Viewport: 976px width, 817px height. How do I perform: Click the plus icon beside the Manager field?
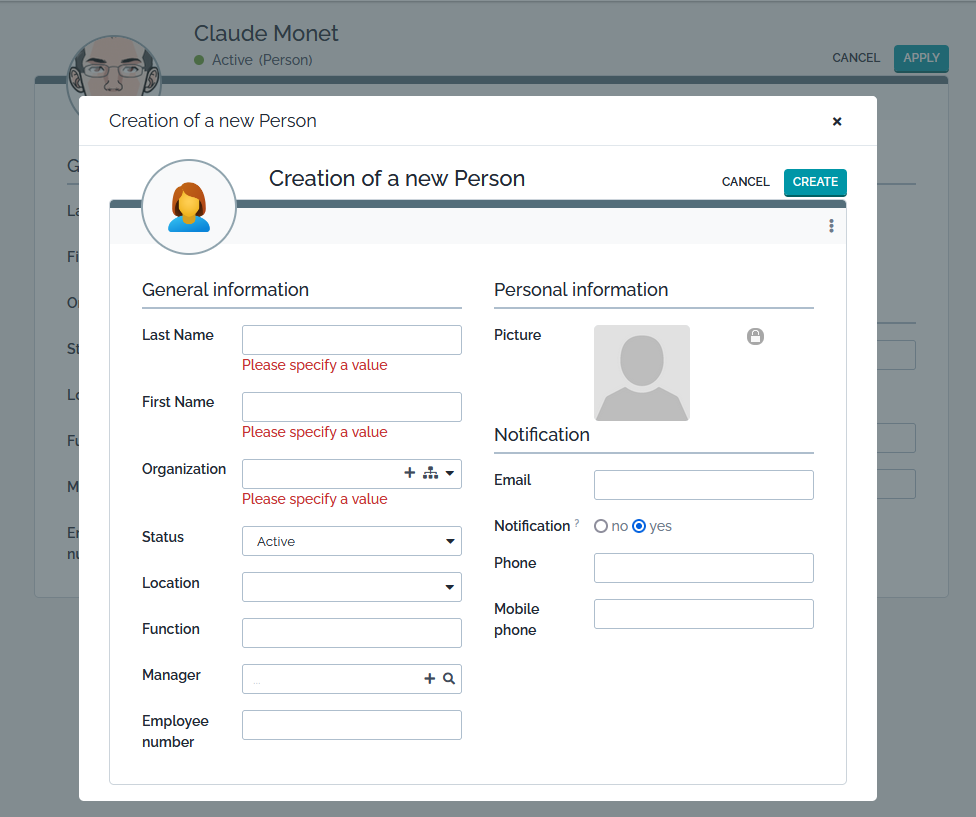click(428, 678)
